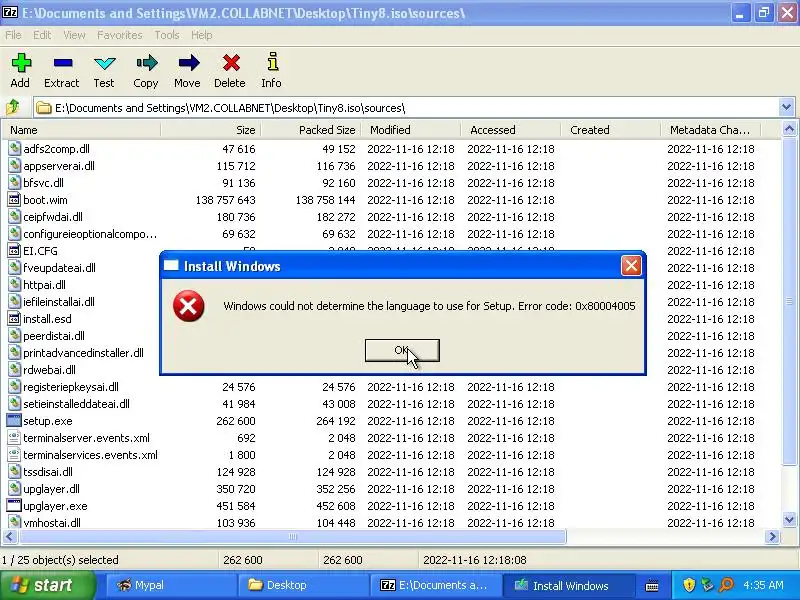Click the setup.exe file icon

click(x=14, y=421)
